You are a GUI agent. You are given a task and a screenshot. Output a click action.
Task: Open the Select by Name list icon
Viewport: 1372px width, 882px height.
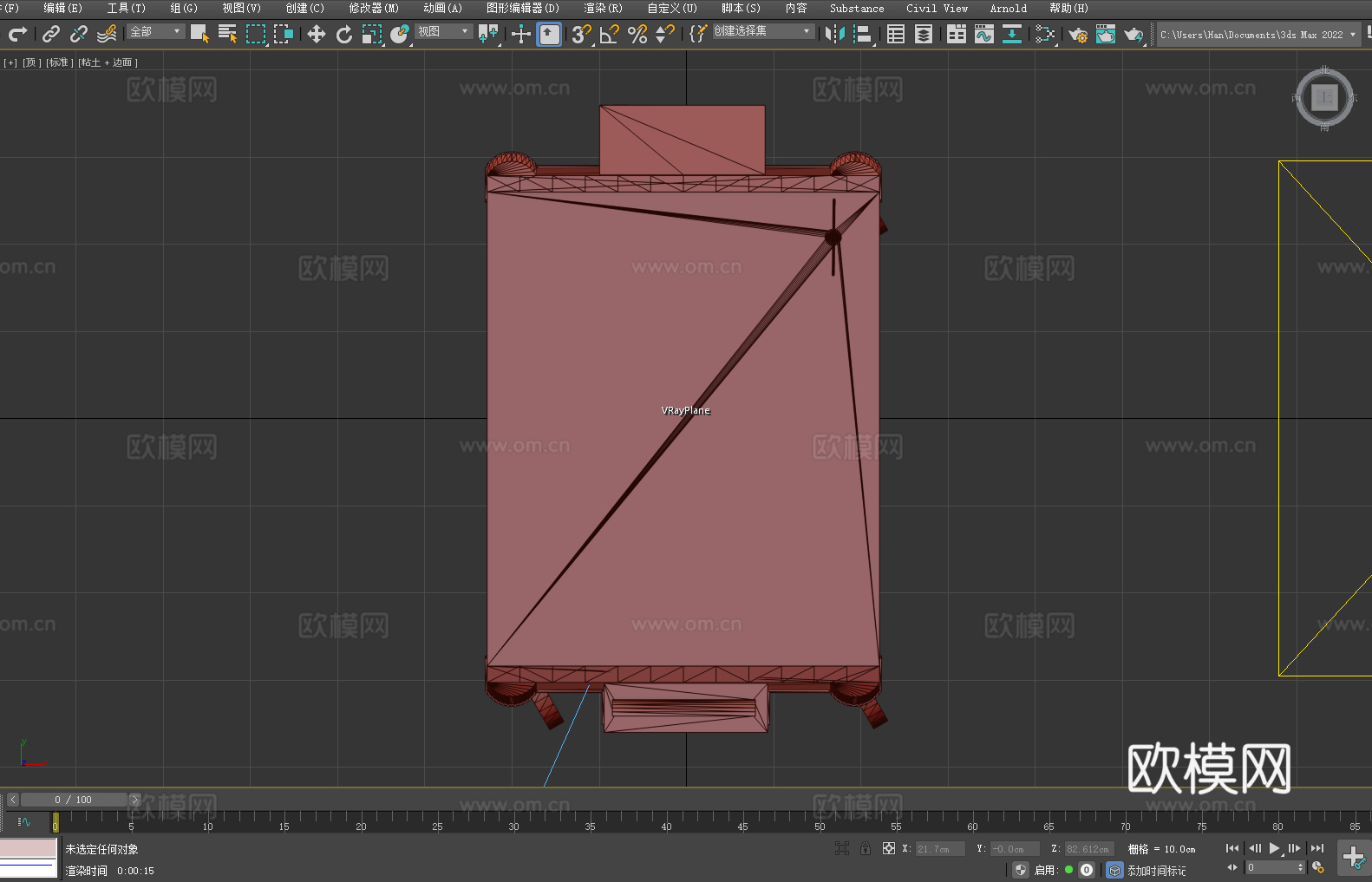(228, 34)
